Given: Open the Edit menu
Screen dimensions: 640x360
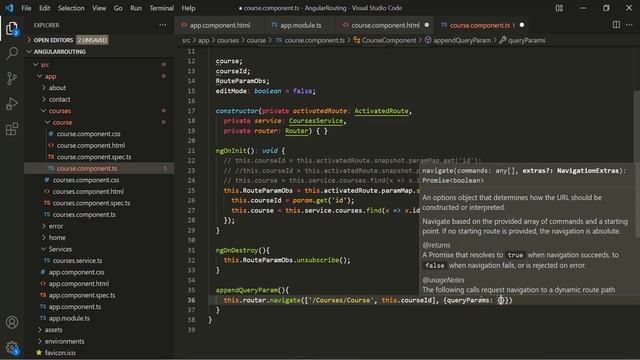Looking at the screenshot, I should [44, 8].
